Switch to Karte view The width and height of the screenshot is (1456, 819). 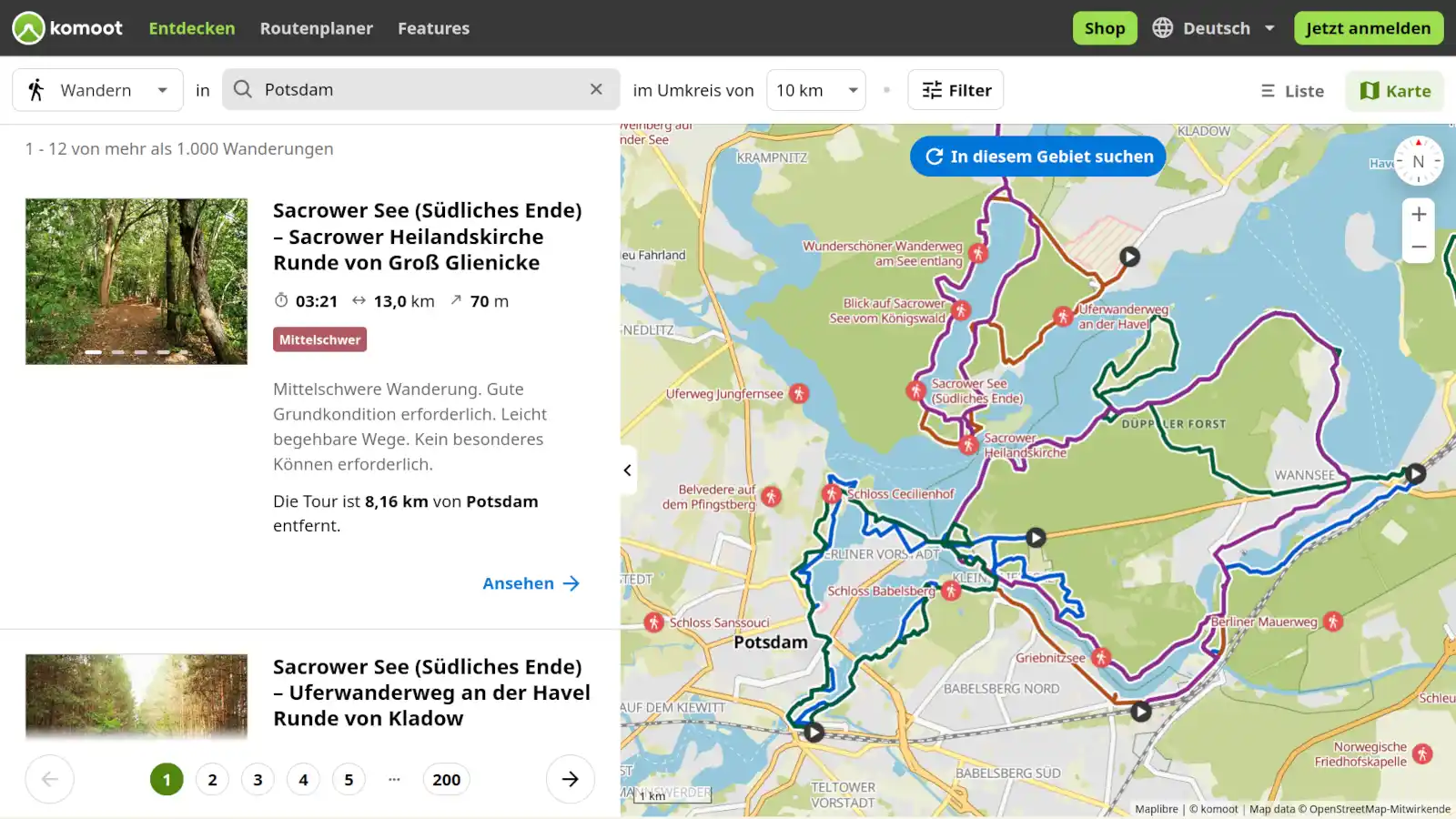1395,91
